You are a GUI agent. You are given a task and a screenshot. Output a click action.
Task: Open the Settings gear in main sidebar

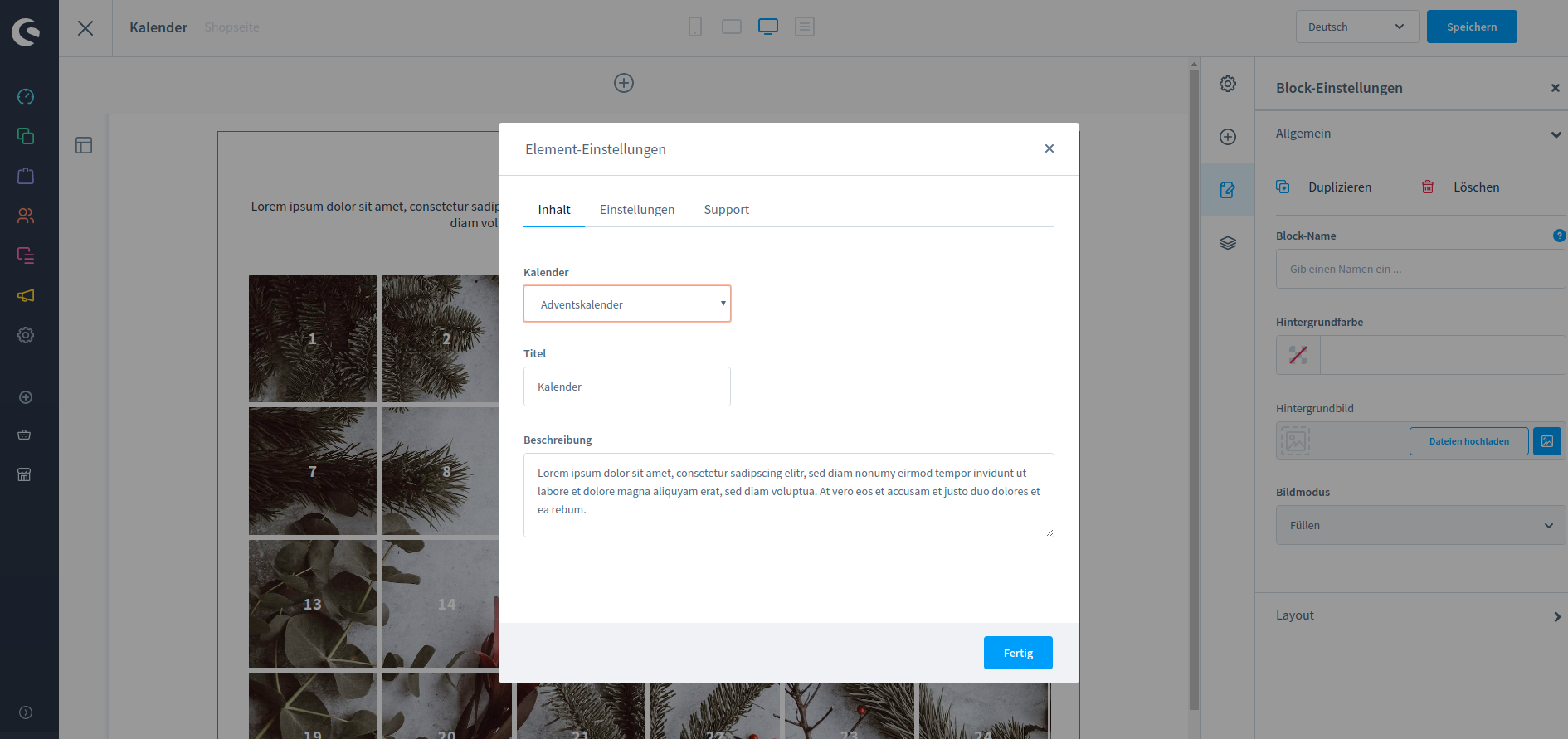pyautogui.click(x=26, y=335)
